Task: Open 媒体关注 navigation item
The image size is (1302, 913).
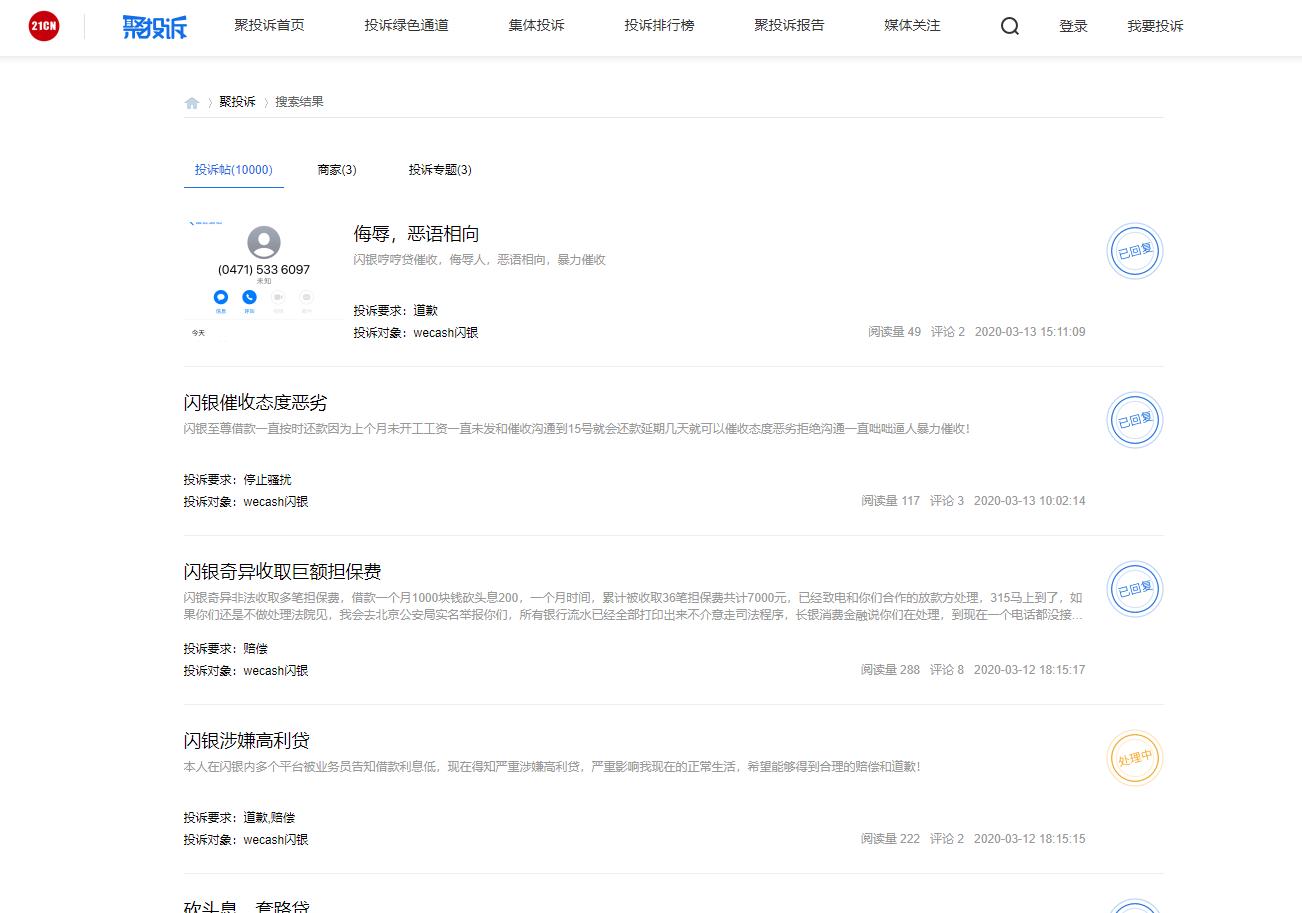Action: (x=912, y=26)
